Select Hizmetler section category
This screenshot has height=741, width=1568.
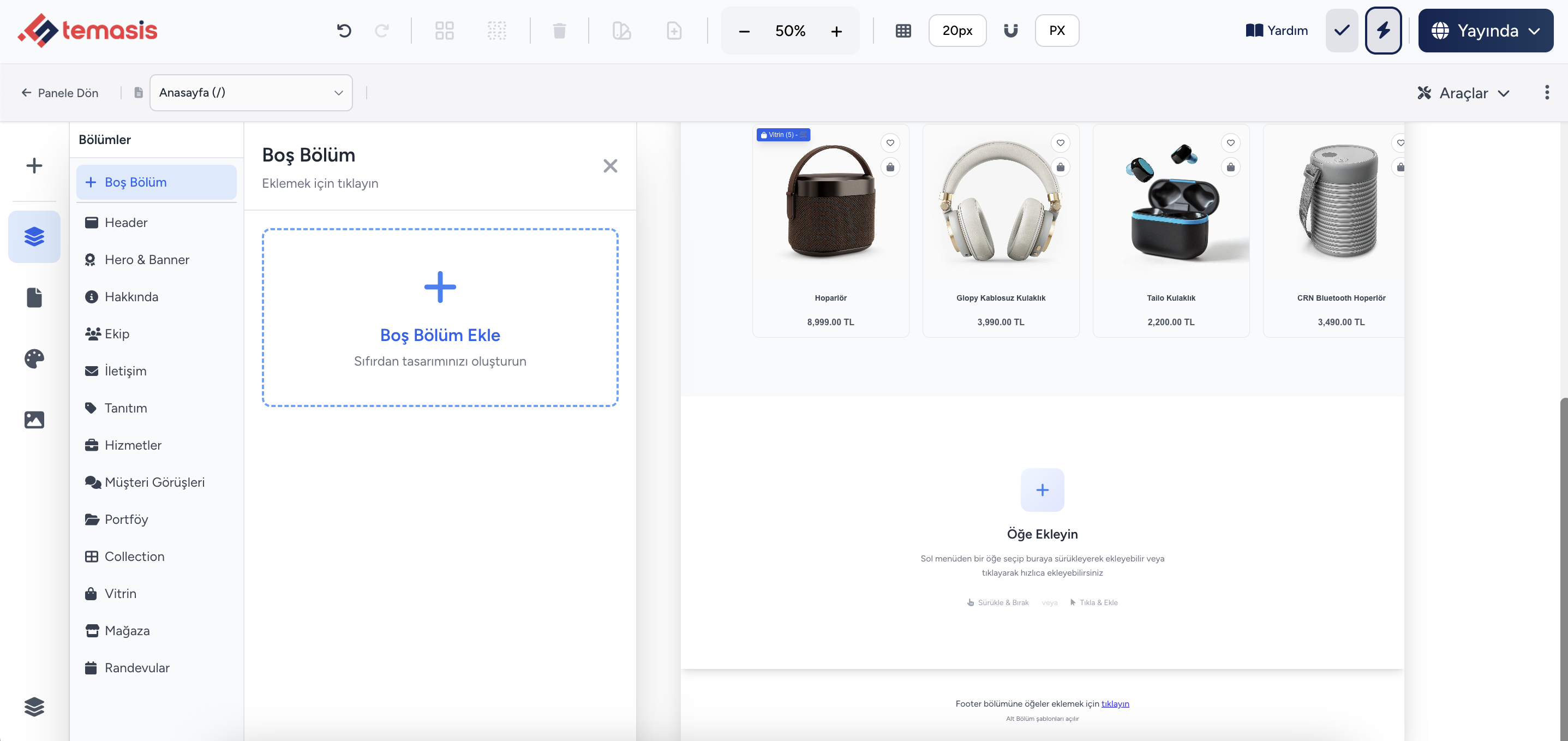pos(157,445)
